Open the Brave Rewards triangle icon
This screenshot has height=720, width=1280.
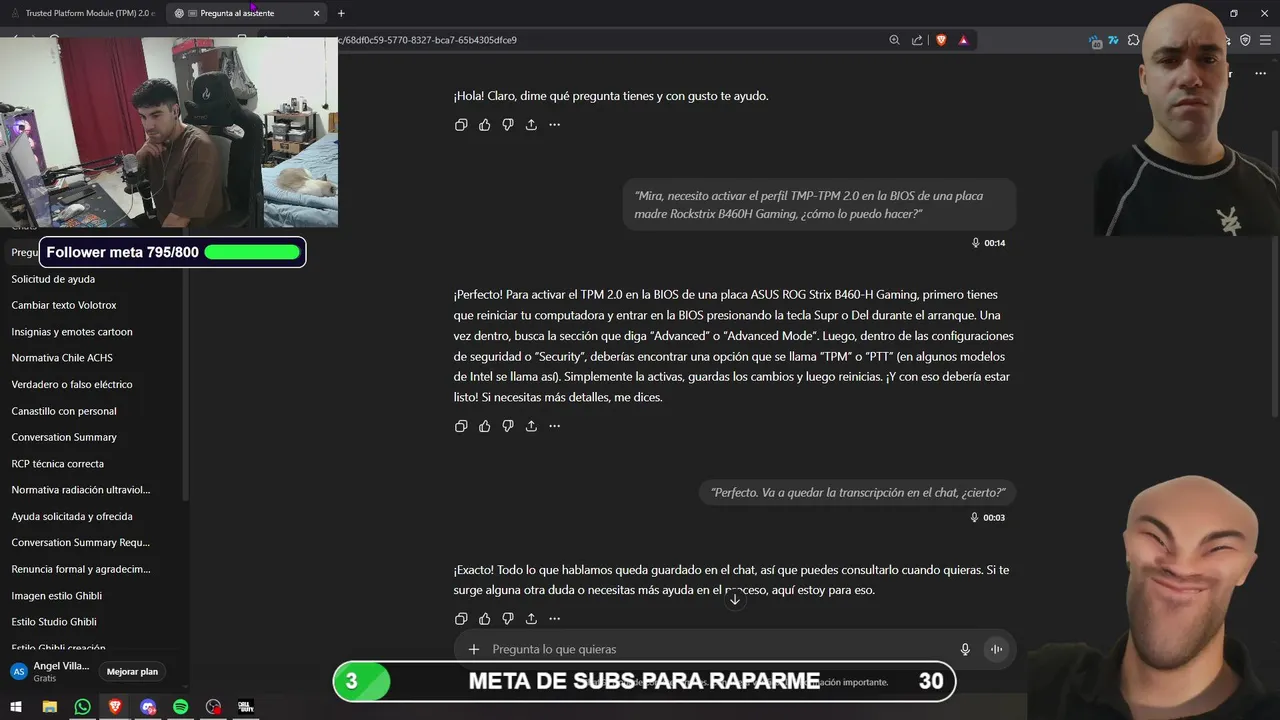coord(963,40)
